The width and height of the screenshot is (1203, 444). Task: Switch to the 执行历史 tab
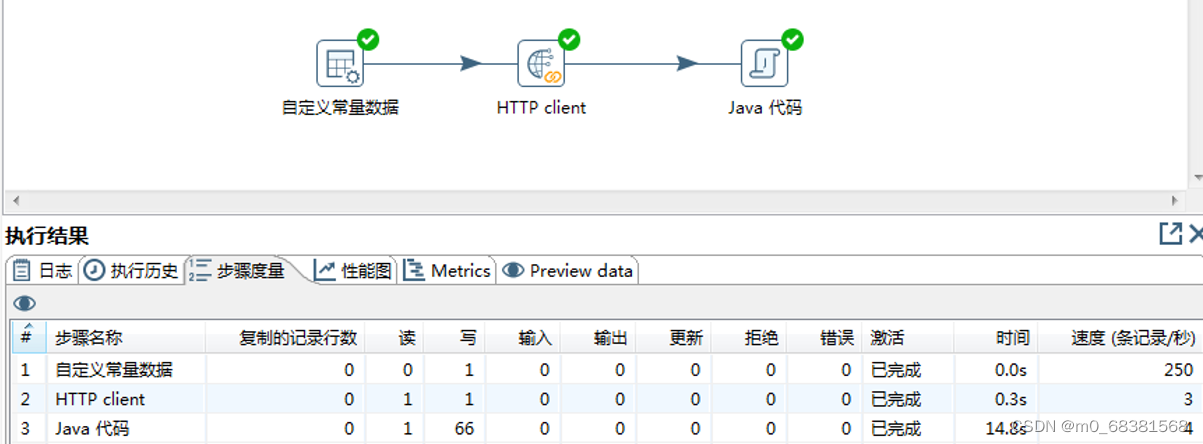131,270
